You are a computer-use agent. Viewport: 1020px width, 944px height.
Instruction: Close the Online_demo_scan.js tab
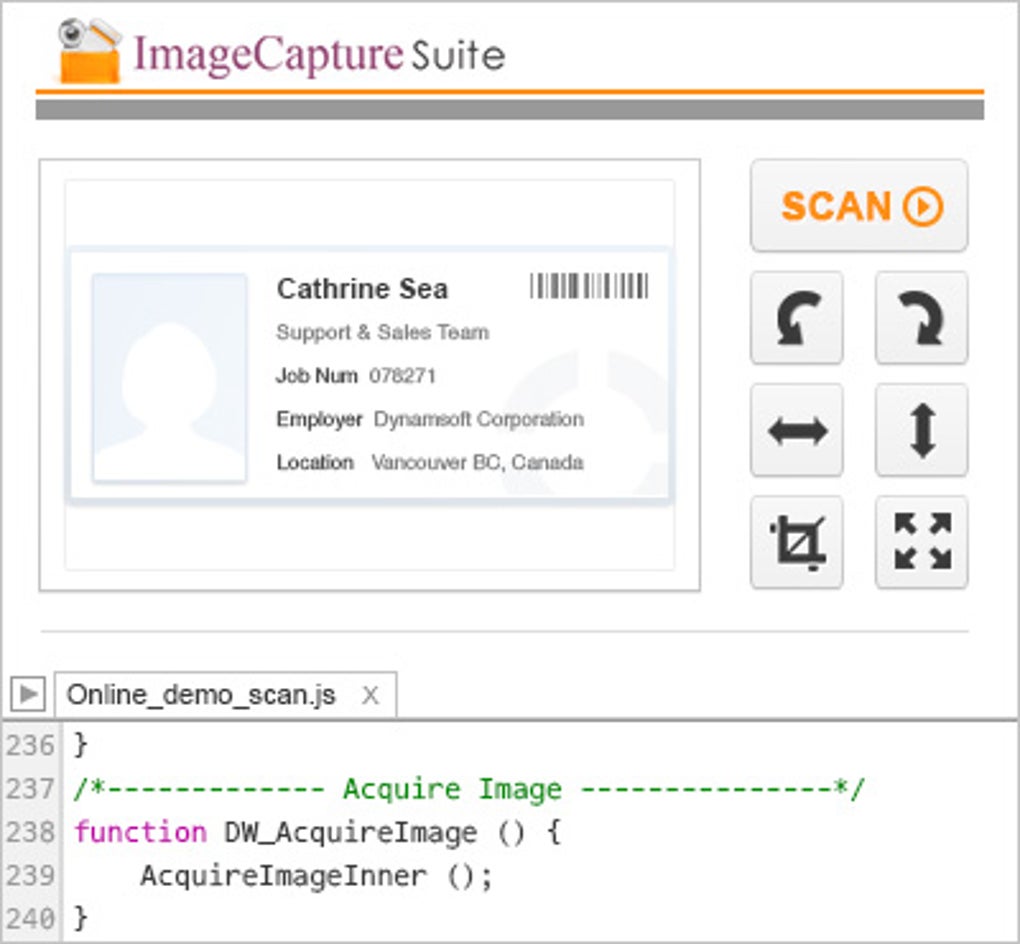(x=370, y=695)
